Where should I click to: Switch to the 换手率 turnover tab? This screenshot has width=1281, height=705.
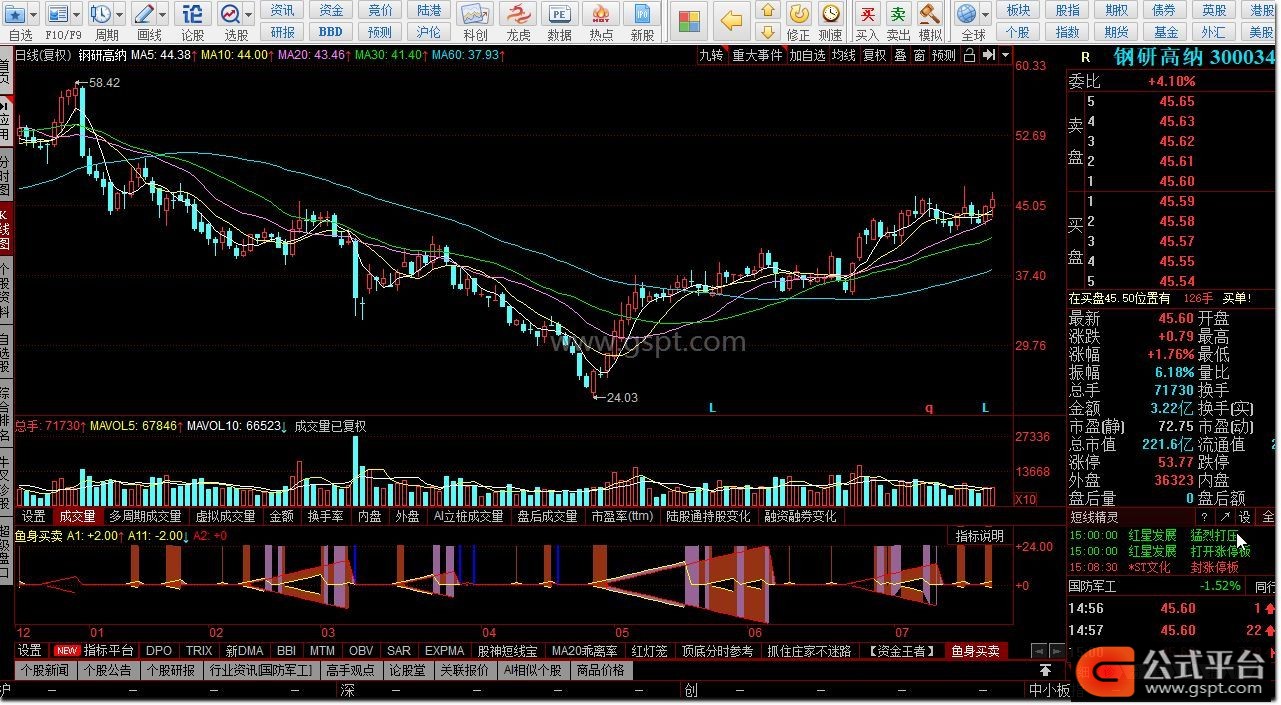click(x=325, y=517)
